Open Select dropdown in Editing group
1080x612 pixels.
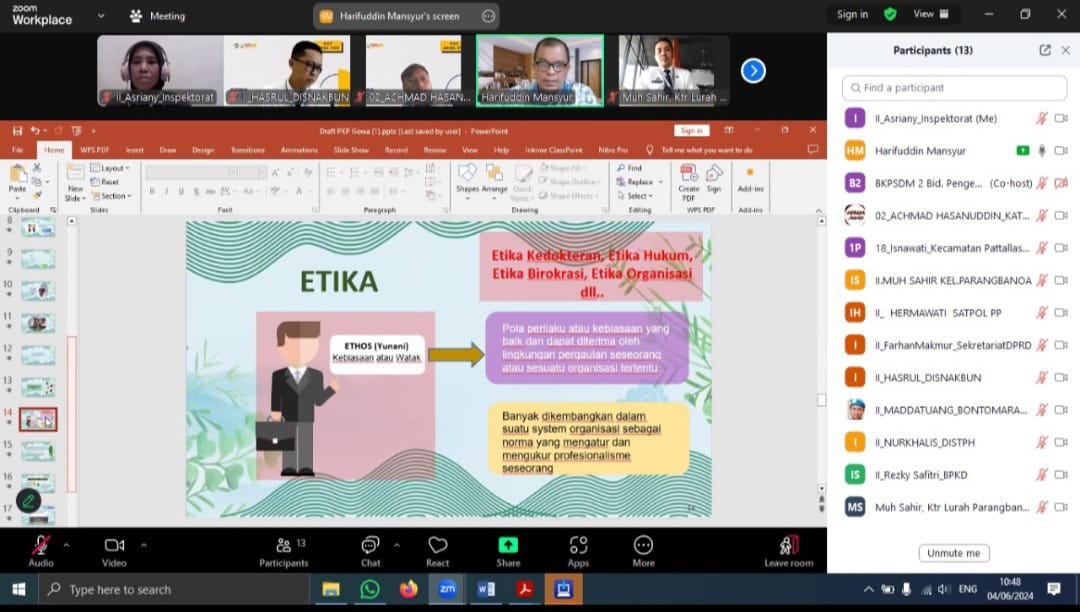tap(634, 196)
